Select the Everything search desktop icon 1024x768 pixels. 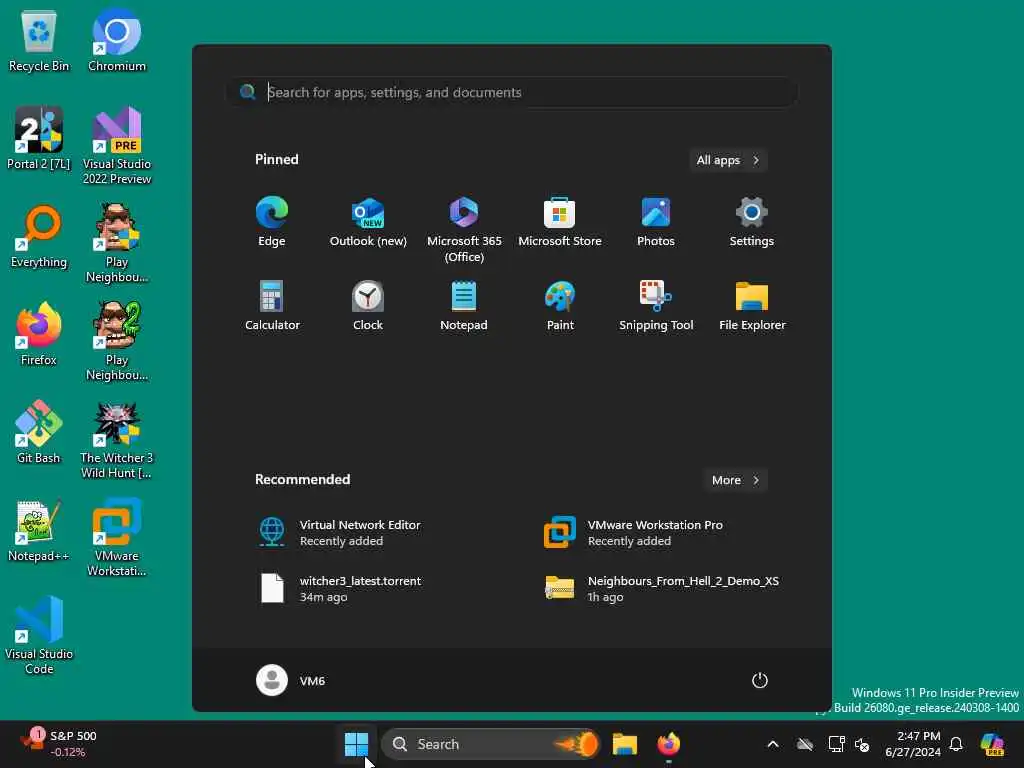coord(39,236)
